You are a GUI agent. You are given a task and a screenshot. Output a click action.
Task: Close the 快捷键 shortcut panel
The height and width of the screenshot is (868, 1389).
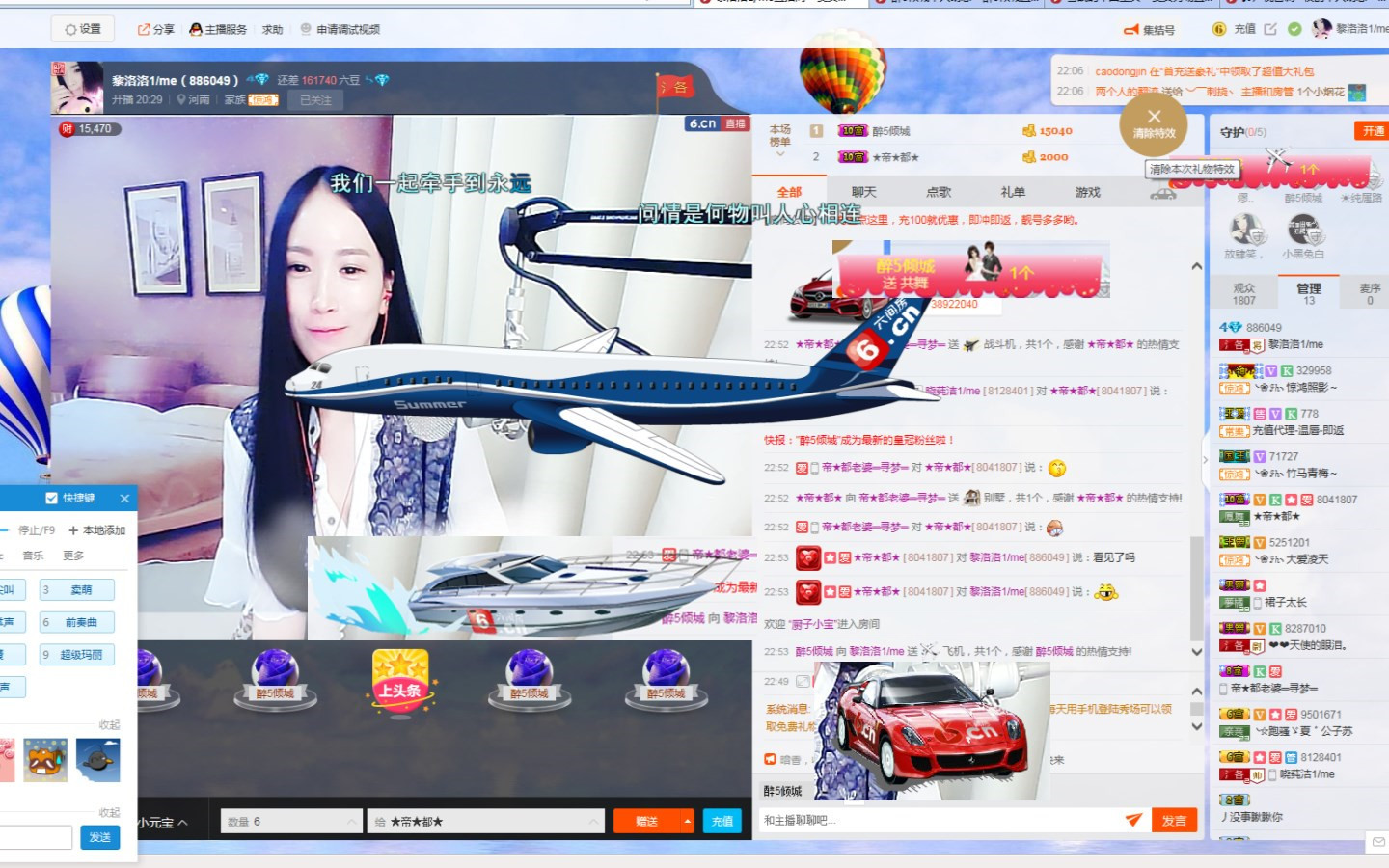pos(124,498)
